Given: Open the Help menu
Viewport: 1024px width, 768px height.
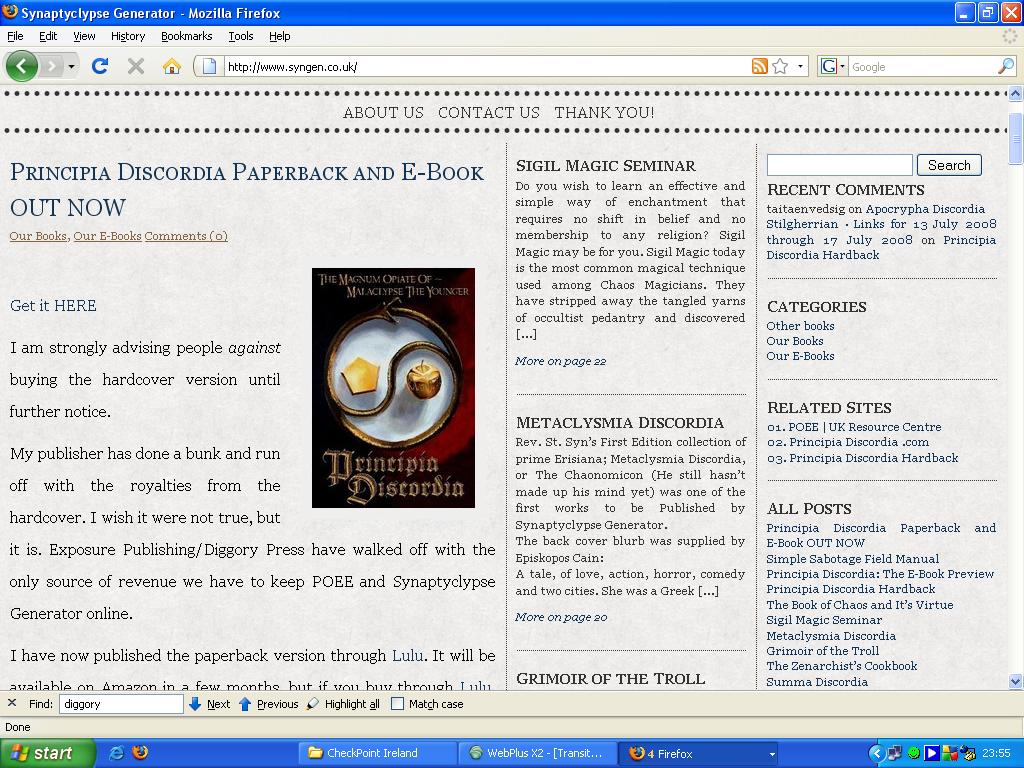Looking at the screenshot, I should click(280, 36).
